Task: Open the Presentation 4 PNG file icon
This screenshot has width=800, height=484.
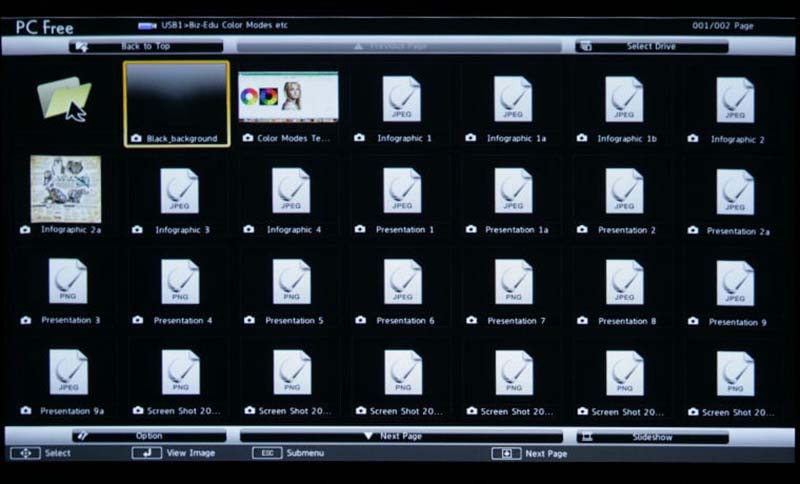Action: [180, 282]
